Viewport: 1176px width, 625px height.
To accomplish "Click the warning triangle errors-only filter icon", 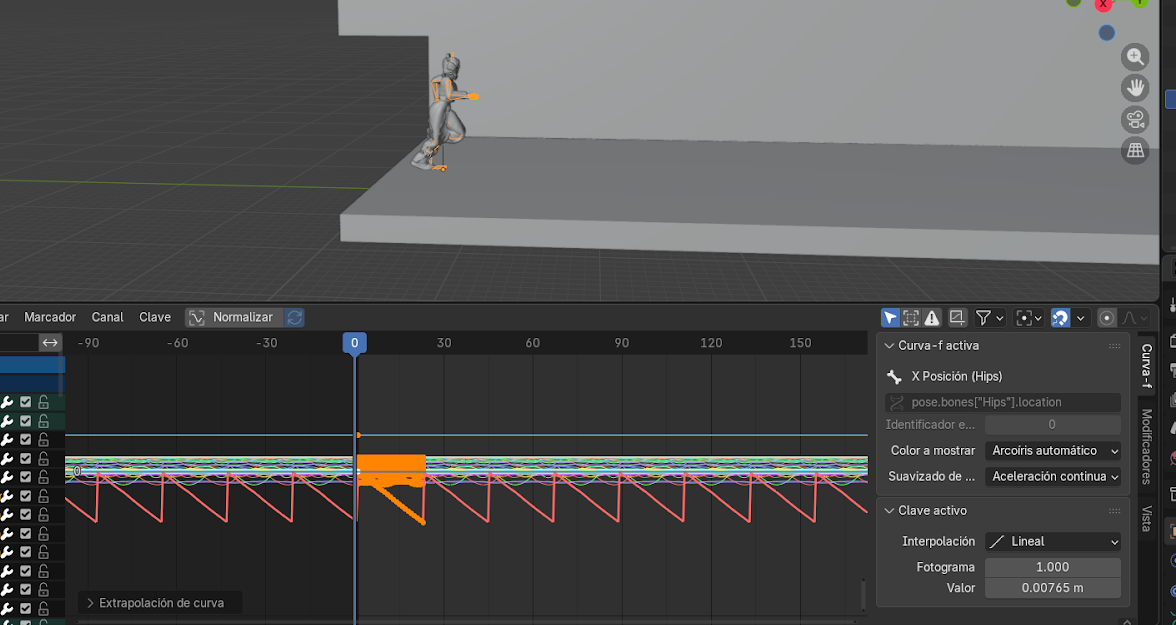I will click(932, 318).
